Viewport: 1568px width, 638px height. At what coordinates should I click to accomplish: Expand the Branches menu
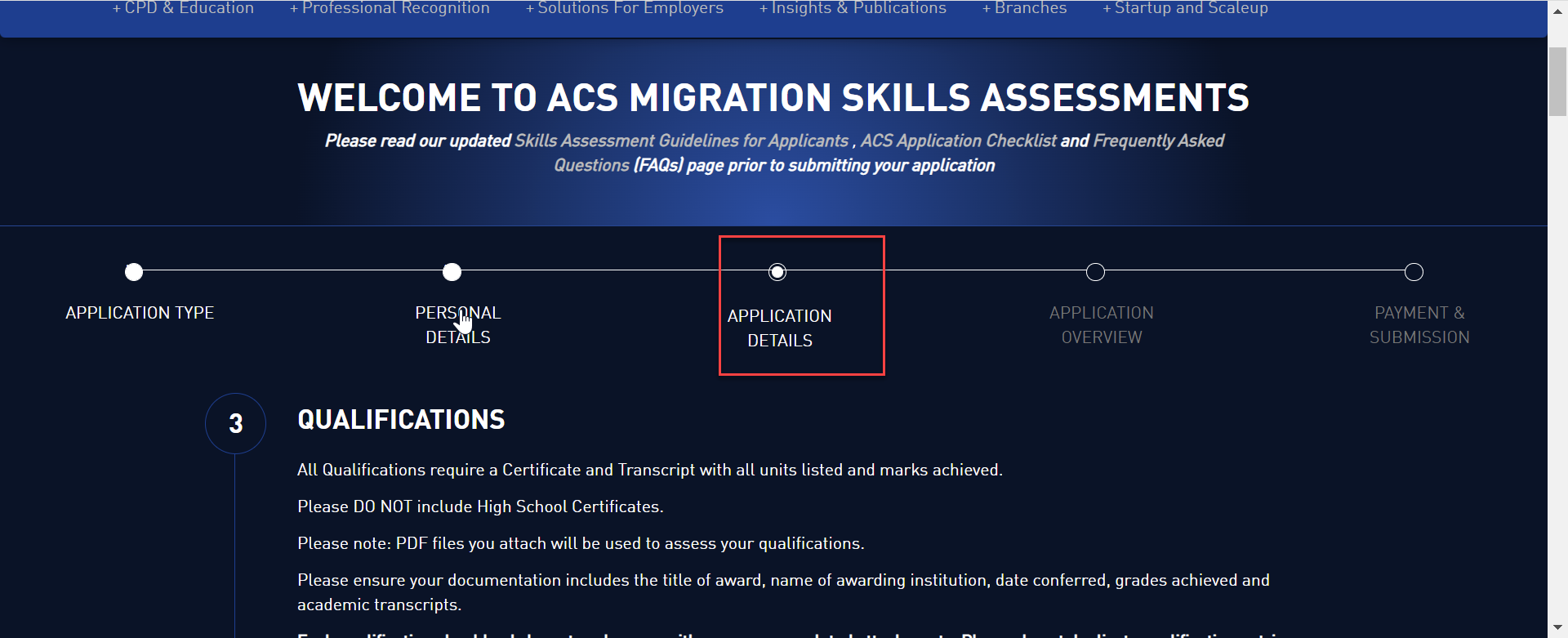click(x=1024, y=8)
